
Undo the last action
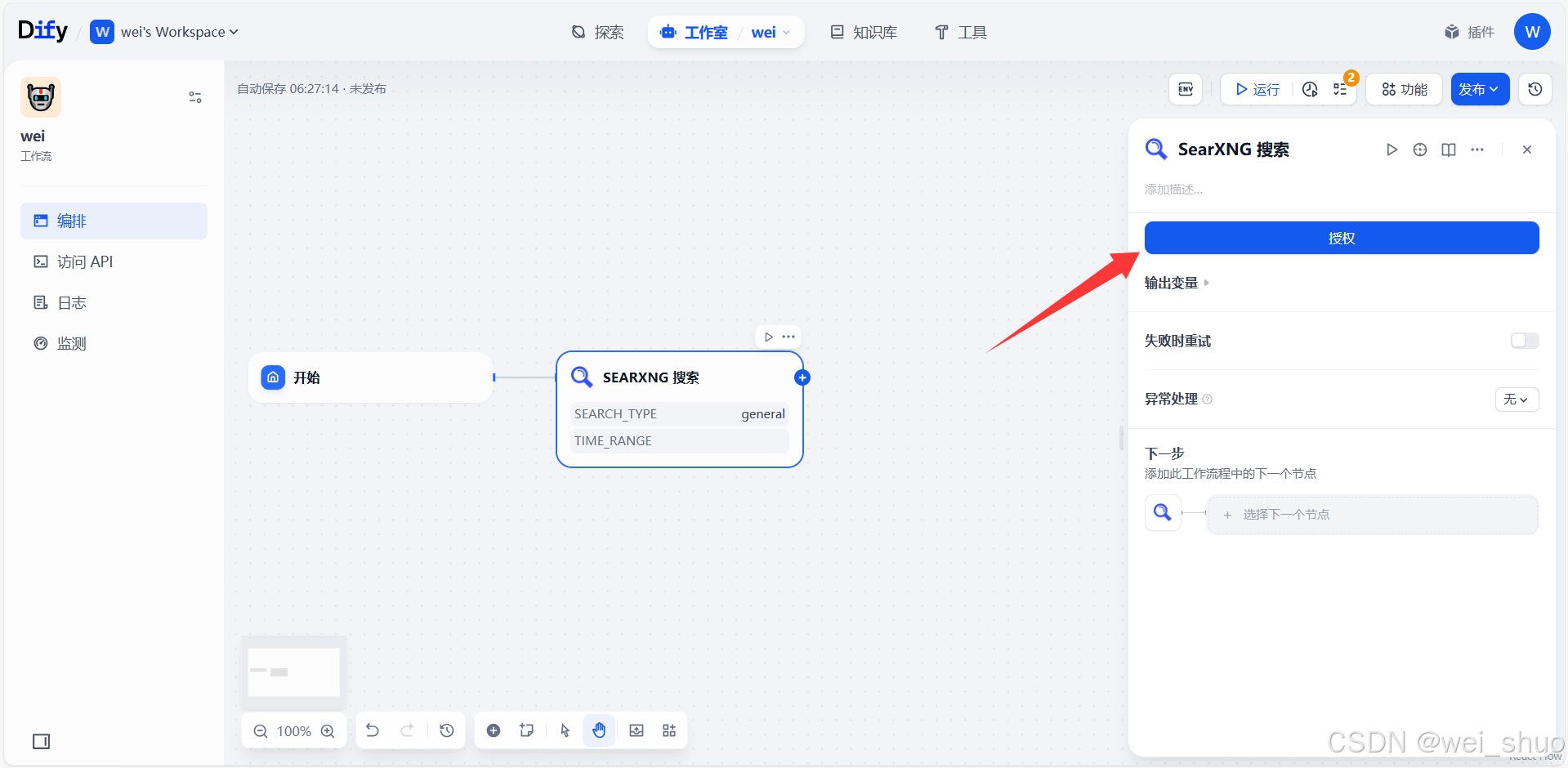[x=373, y=730]
